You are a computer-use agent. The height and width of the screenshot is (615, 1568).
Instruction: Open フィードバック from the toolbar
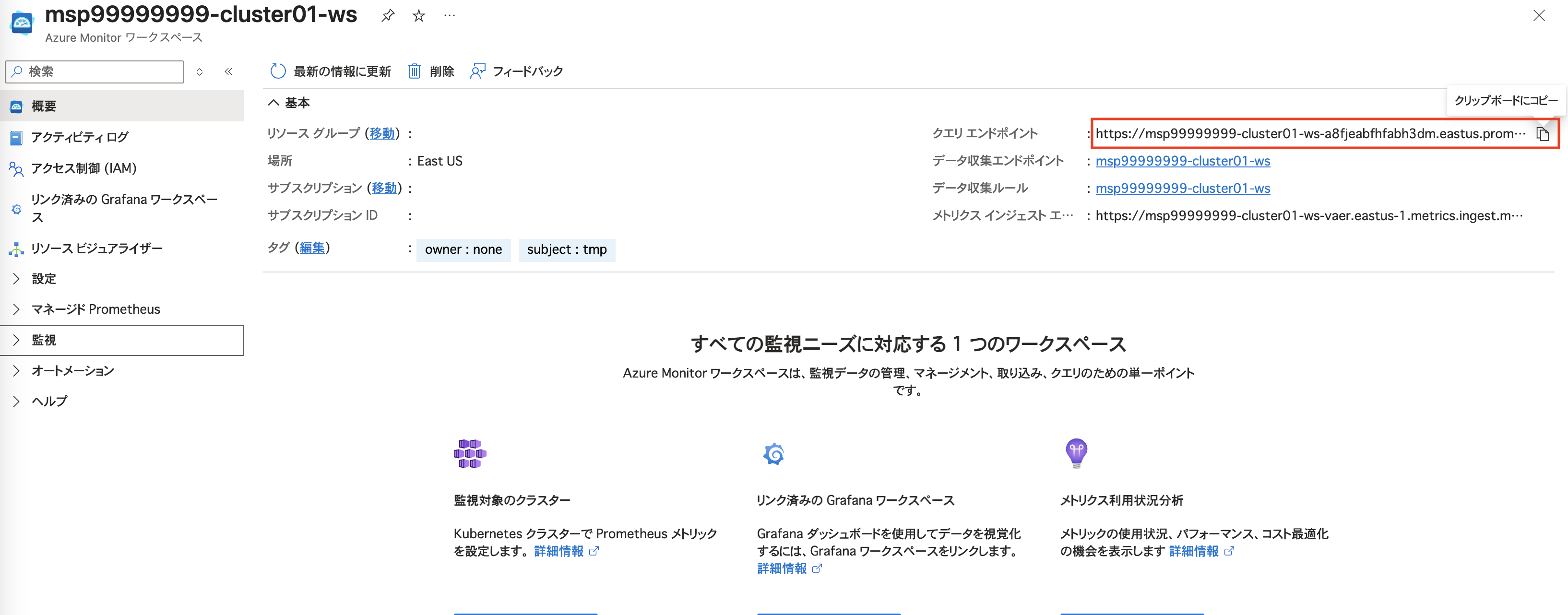pos(516,72)
